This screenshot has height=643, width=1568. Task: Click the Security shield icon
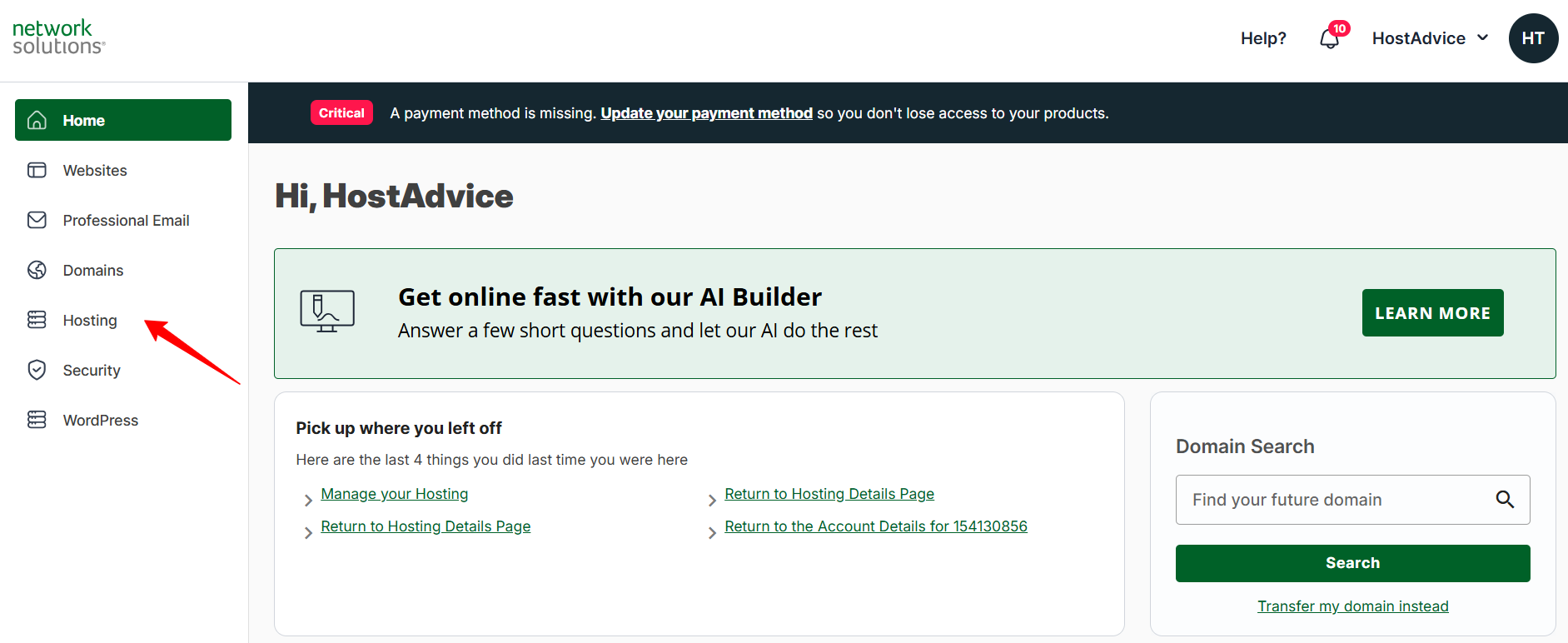tap(37, 370)
